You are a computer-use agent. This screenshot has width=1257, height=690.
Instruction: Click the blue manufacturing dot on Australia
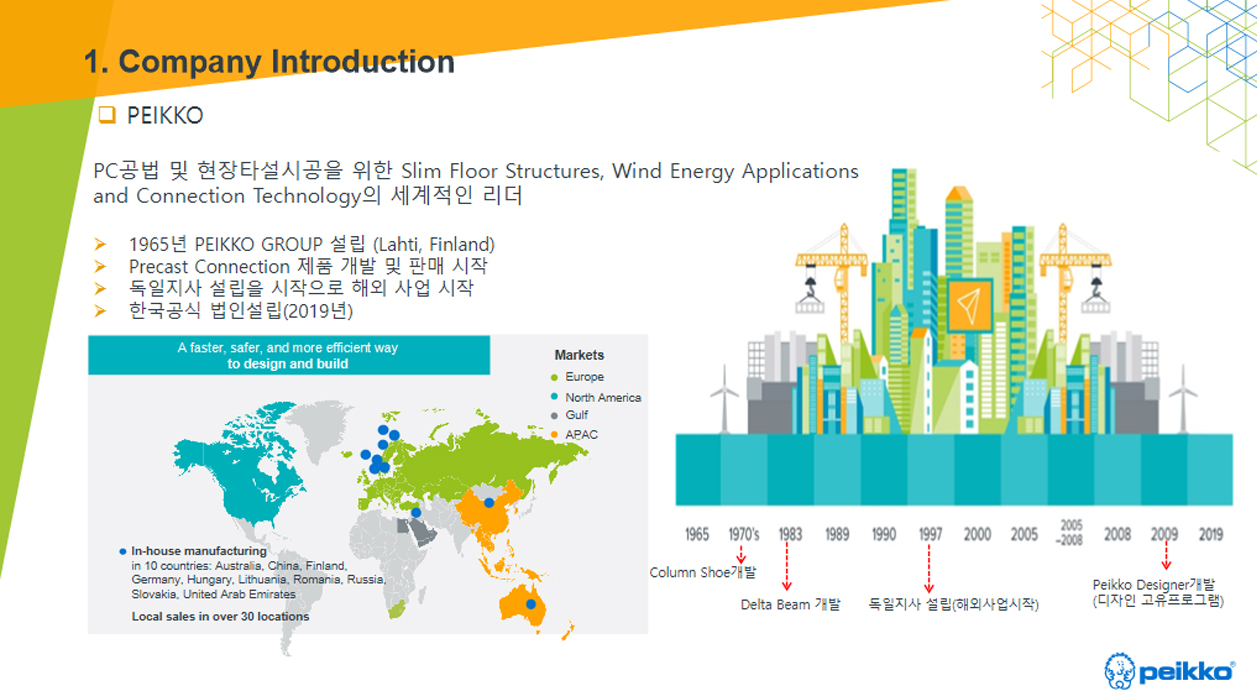pyautogui.click(x=531, y=604)
